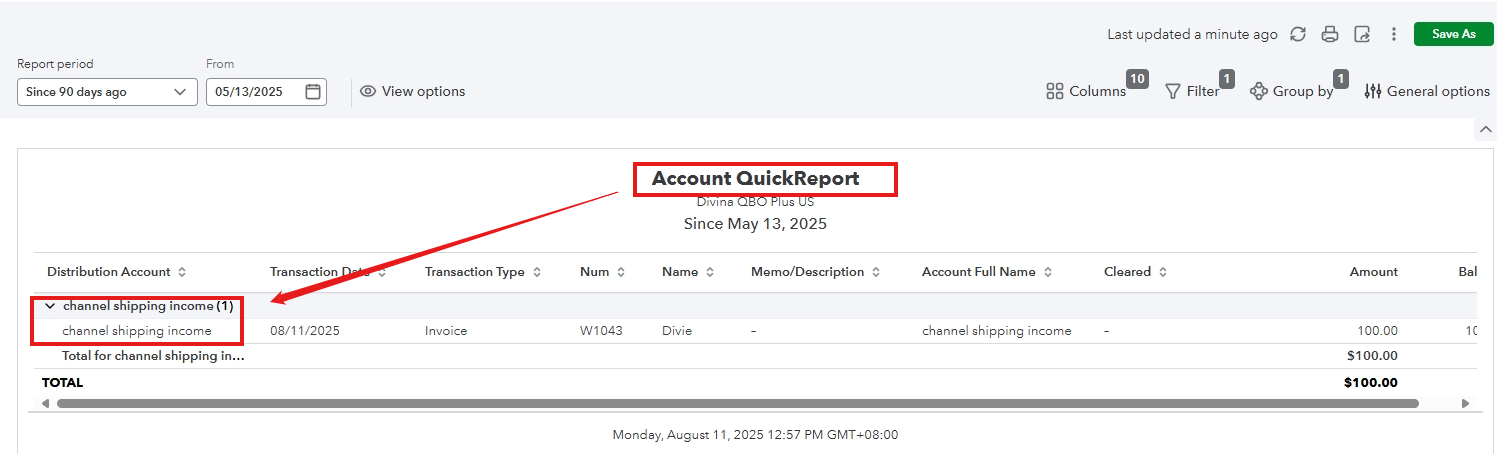Click the horizontal scrollbar of report

click(737, 403)
